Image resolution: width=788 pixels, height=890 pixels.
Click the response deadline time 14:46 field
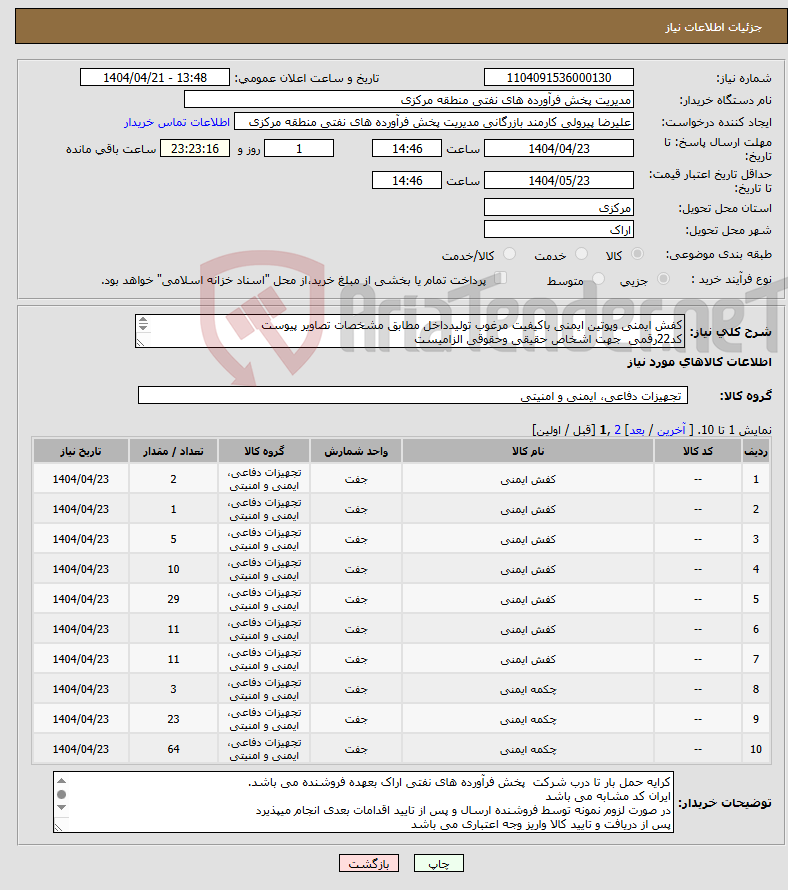pos(406,148)
